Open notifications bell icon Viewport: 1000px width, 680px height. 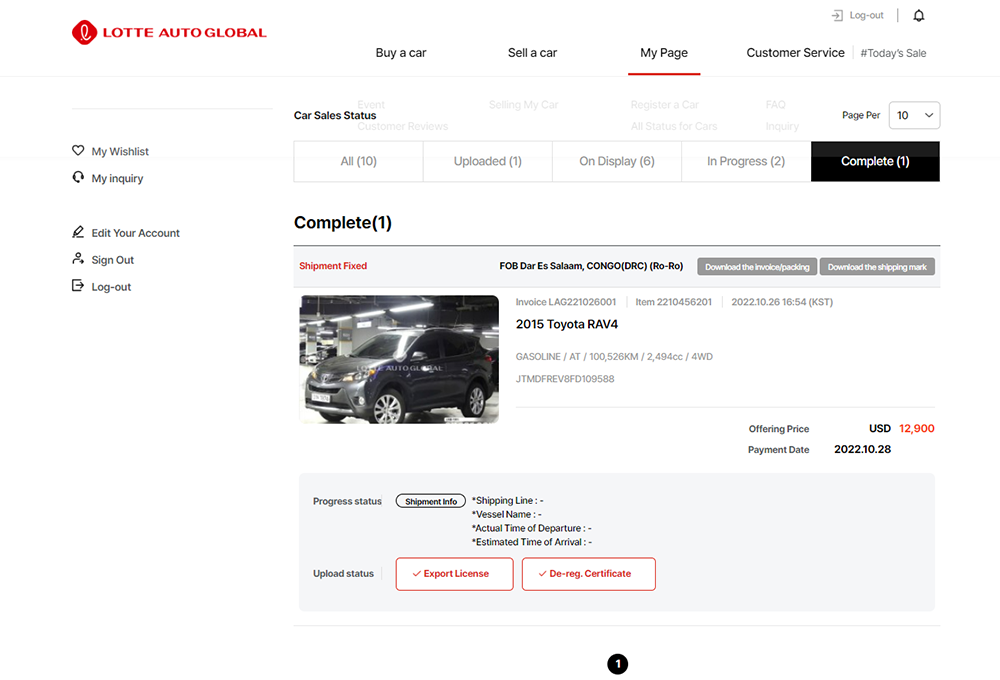[918, 15]
